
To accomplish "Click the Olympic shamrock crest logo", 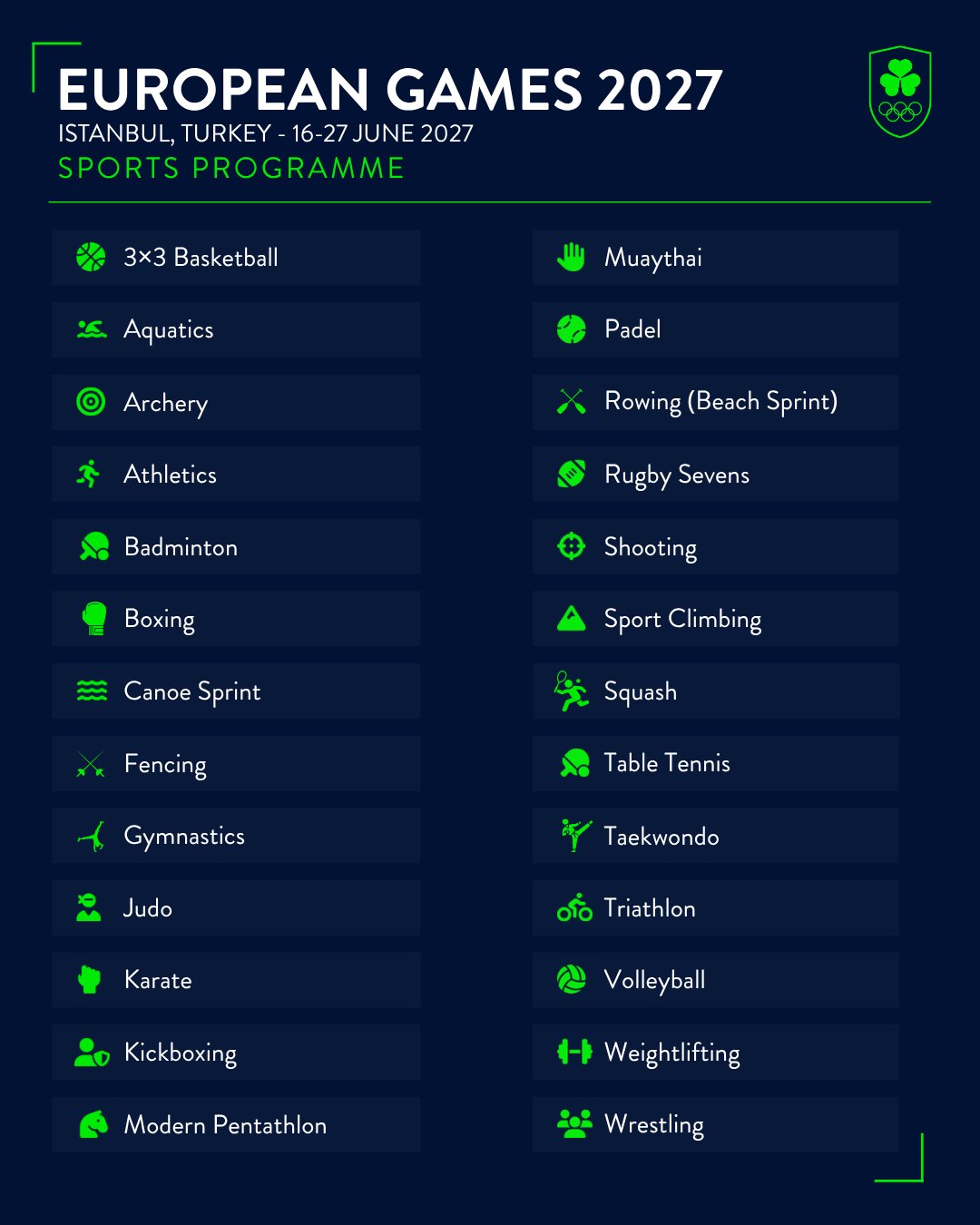I will tap(900, 92).
